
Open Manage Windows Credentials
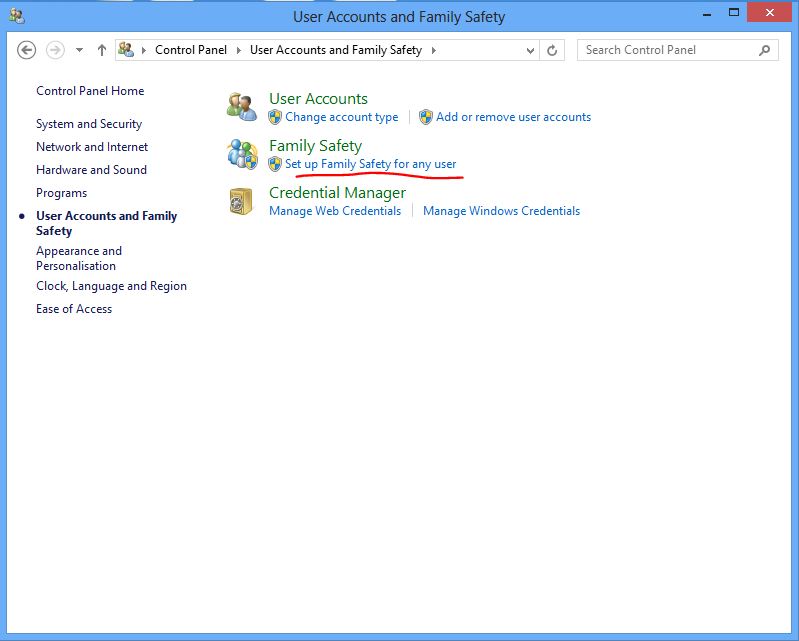tap(501, 211)
